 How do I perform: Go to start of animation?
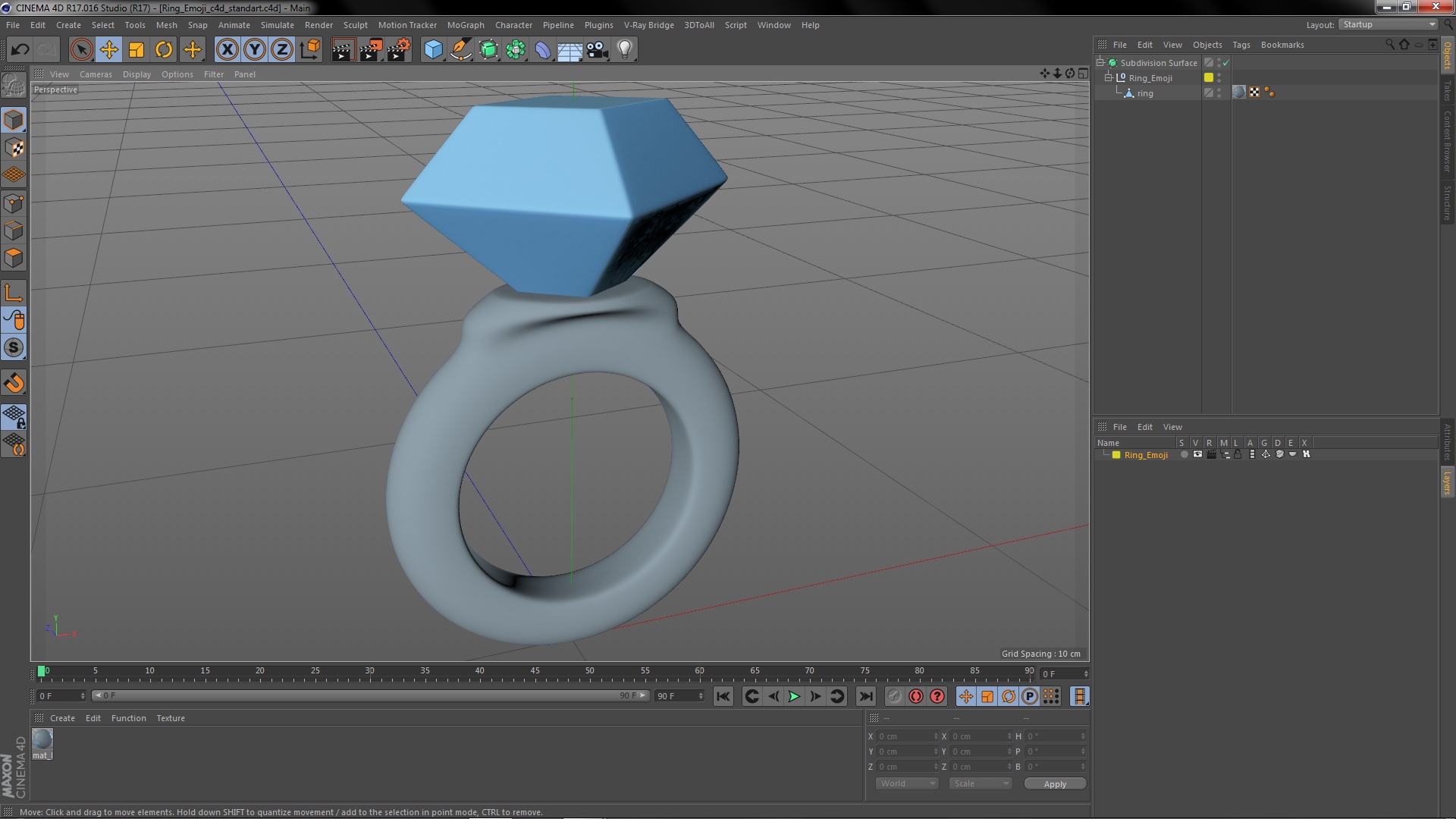(x=723, y=696)
